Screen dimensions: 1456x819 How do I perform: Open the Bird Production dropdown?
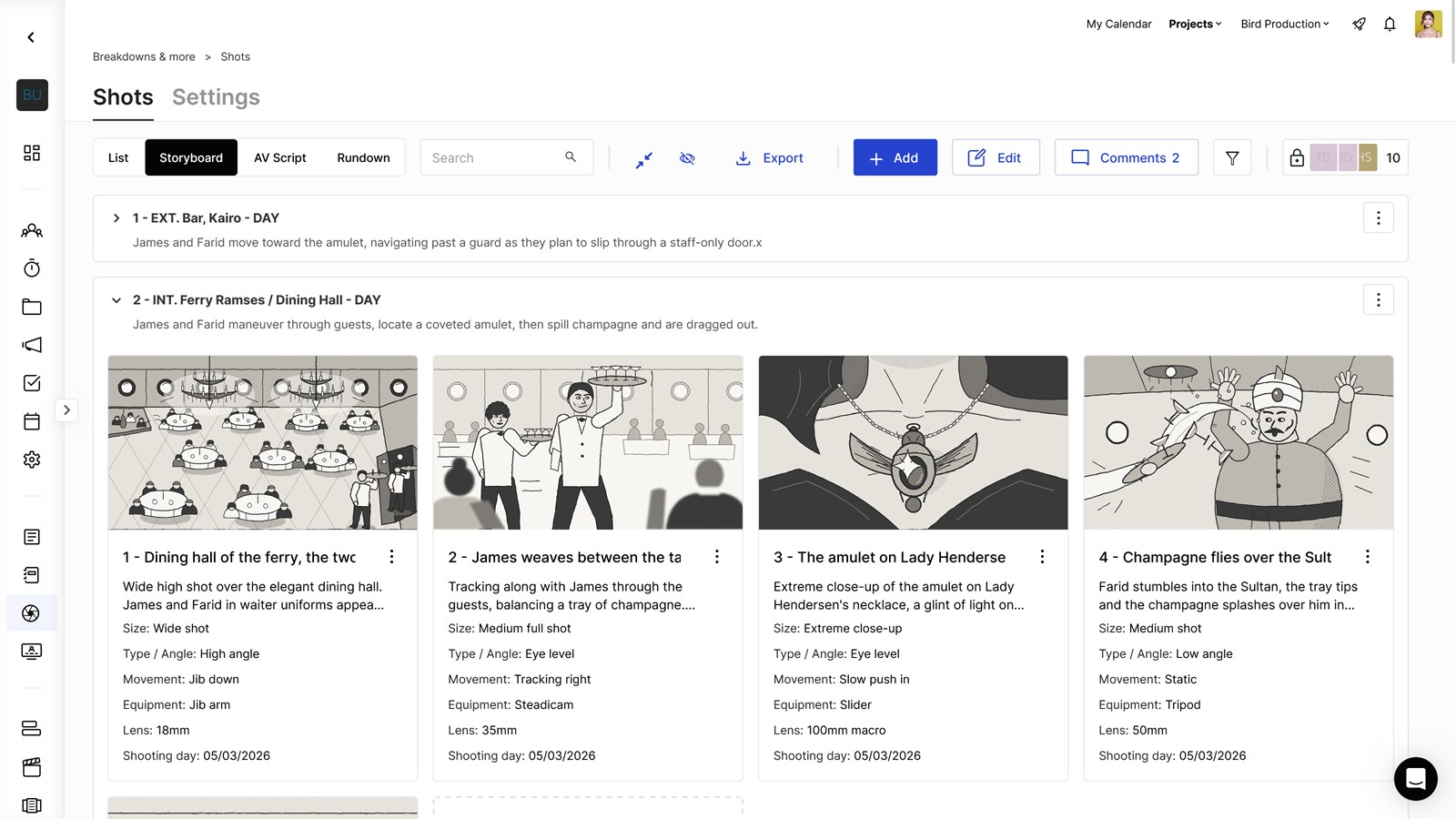[1285, 24]
